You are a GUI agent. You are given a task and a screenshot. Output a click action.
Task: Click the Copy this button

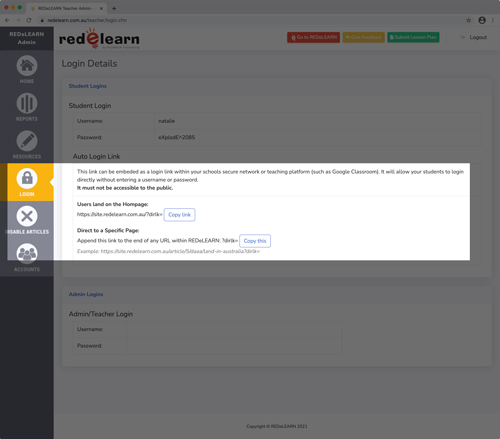[255, 241]
